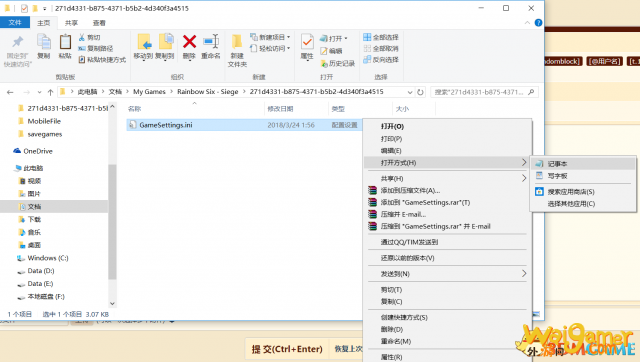Image resolution: width=640 pixels, height=362 pixels.
Task: Click the Properties (属性) ribbon icon
Action: pos(307,42)
